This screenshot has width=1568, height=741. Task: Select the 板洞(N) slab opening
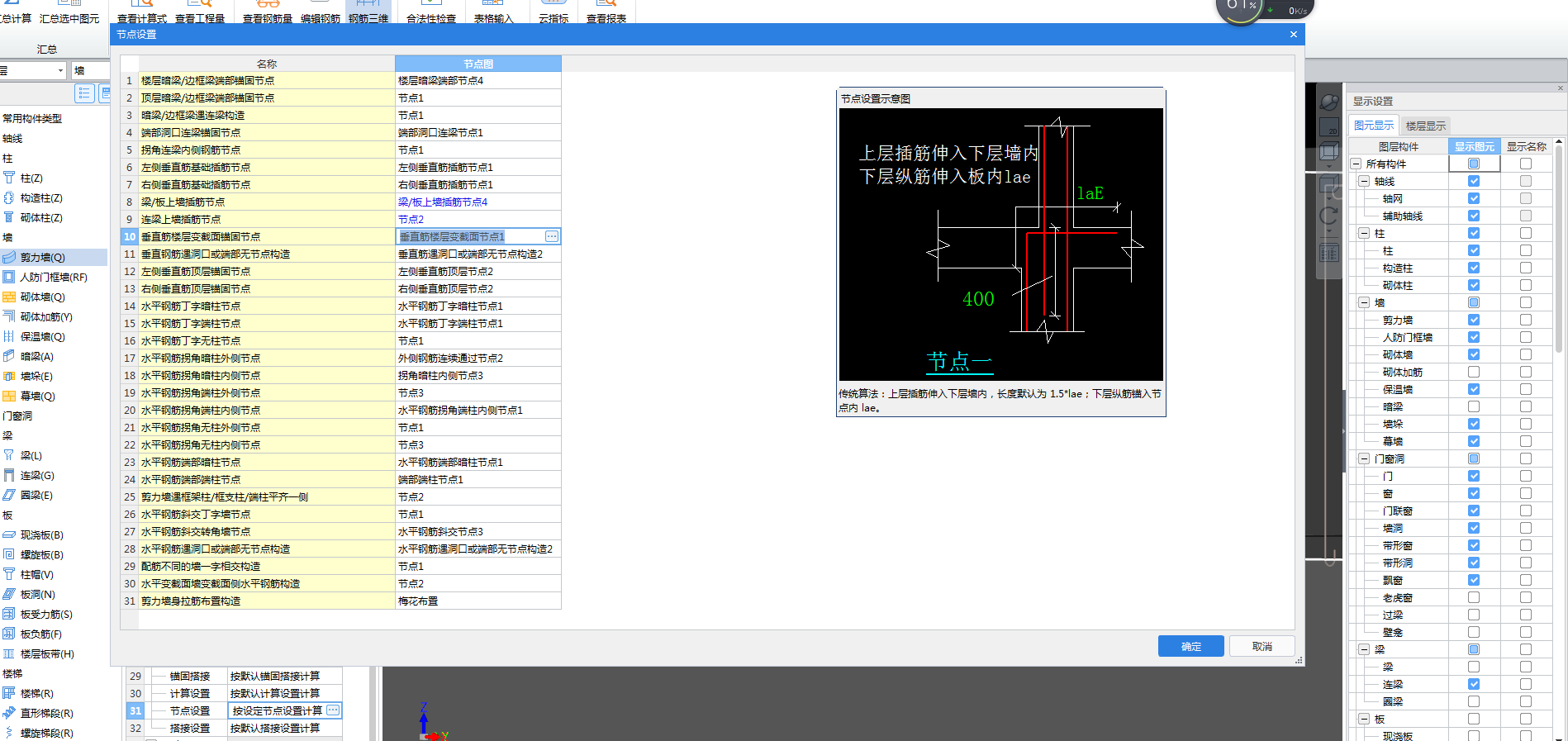(37, 594)
